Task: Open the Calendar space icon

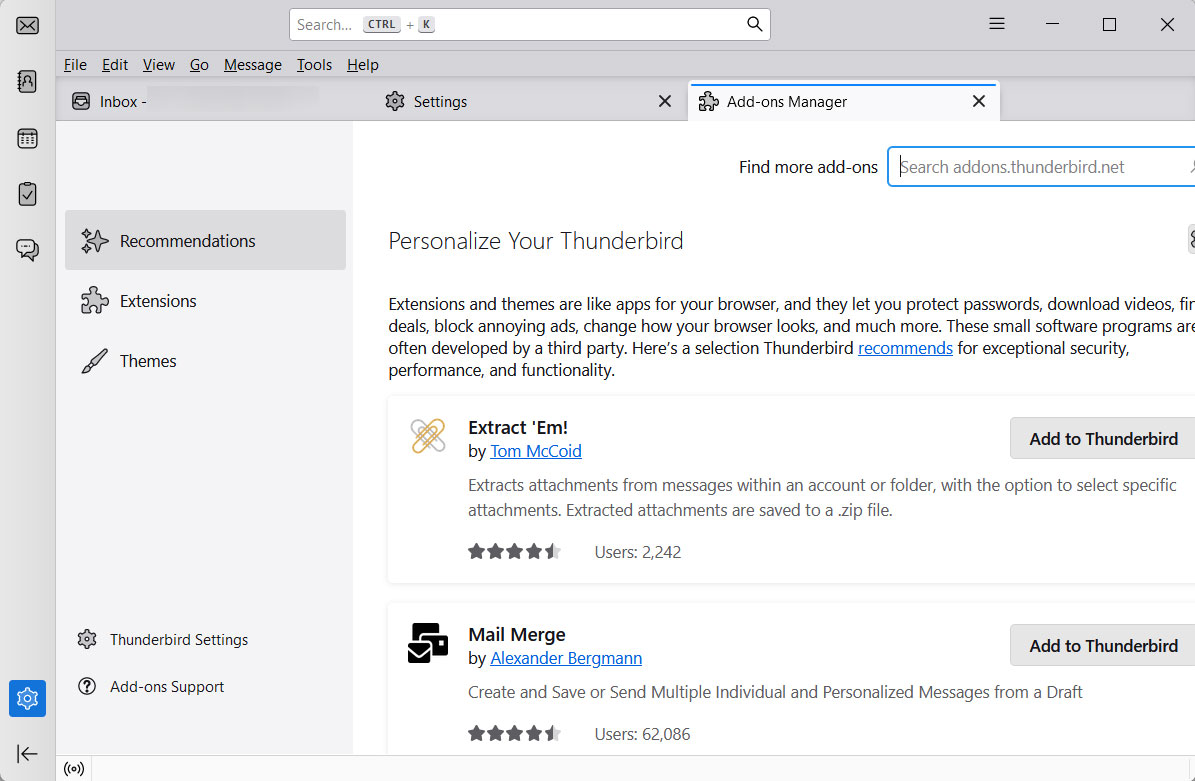Action: tap(28, 139)
